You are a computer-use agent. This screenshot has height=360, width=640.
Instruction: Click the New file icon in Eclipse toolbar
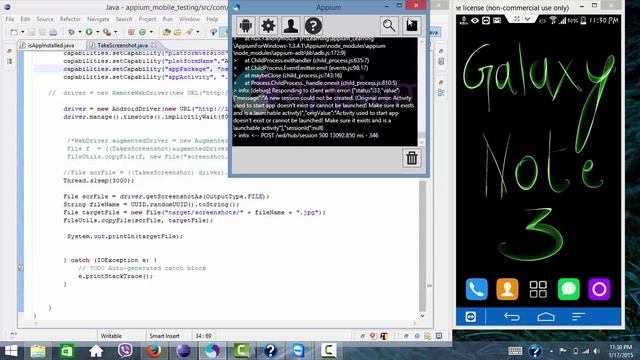[x=14, y=32]
